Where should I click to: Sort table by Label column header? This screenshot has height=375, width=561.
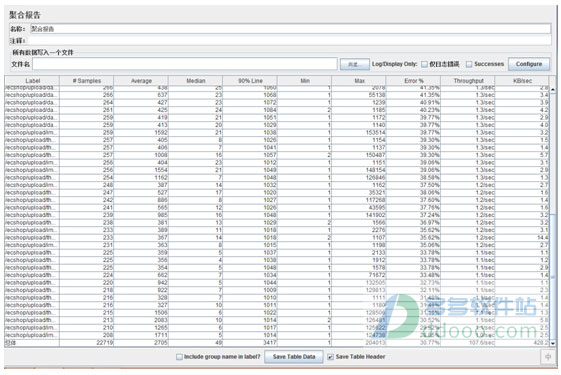tap(32, 81)
